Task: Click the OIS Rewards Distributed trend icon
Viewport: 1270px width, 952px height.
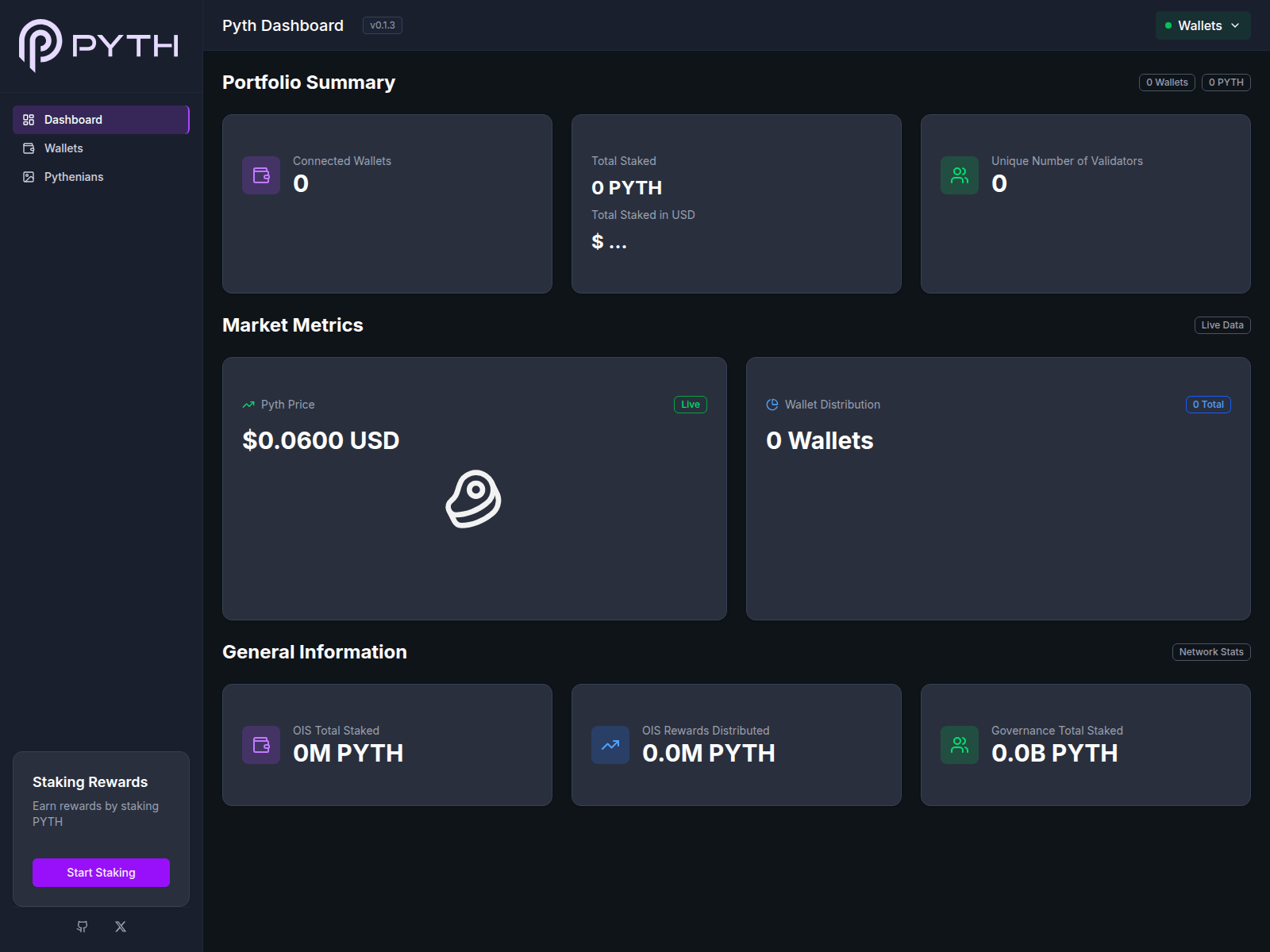Action: click(x=610, y=745)
